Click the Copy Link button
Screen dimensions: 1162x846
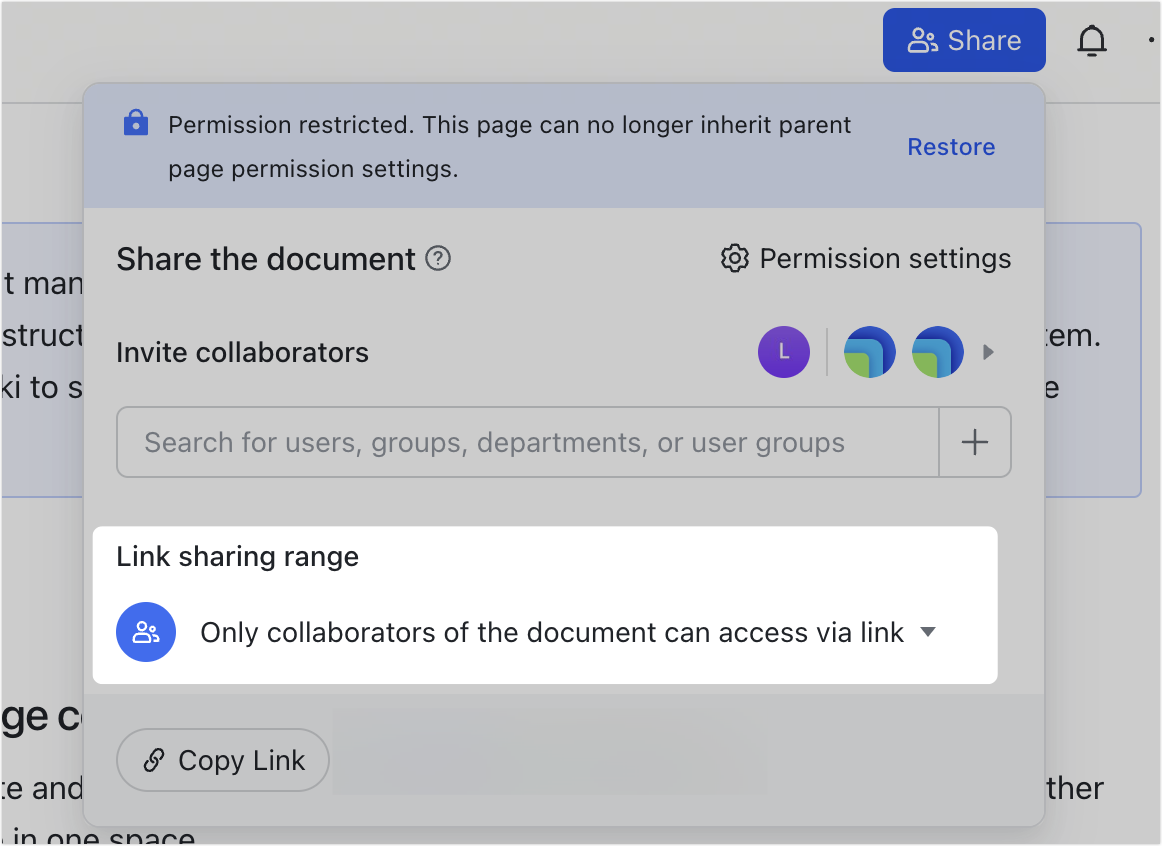[x=222, y=760]
